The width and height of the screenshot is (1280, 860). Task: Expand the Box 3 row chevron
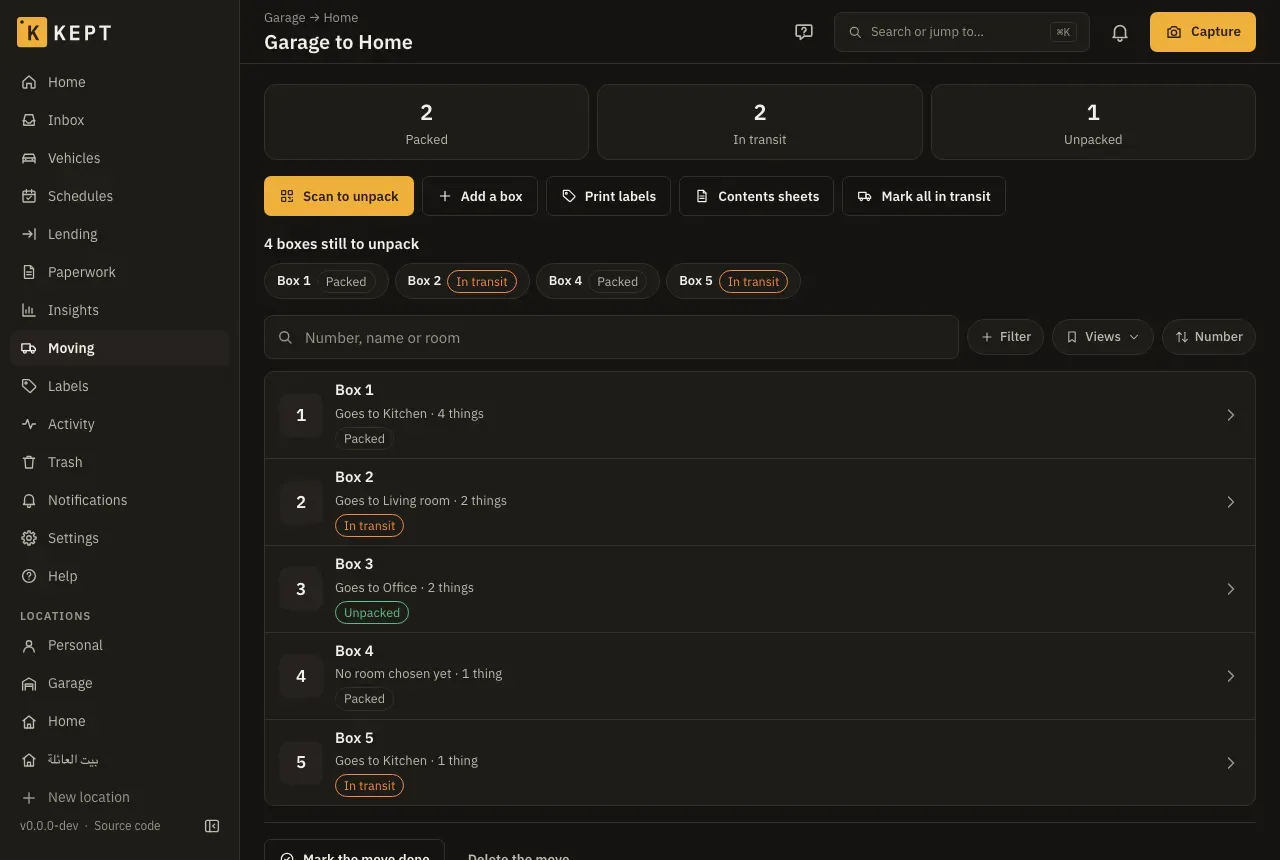[x=1231, y=589]
